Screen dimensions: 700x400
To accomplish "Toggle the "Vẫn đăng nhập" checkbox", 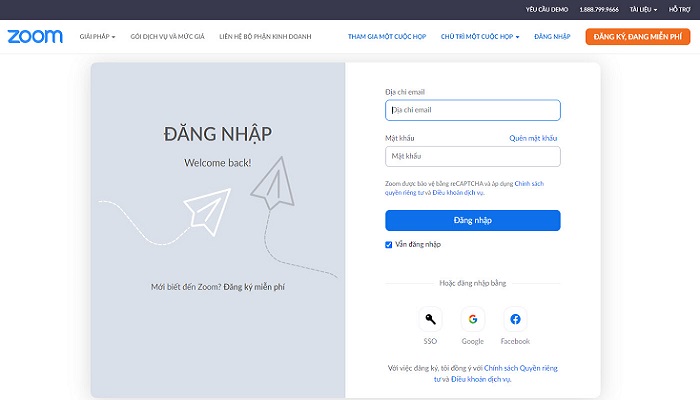I will pyautogui.click(x=388, y=245).
